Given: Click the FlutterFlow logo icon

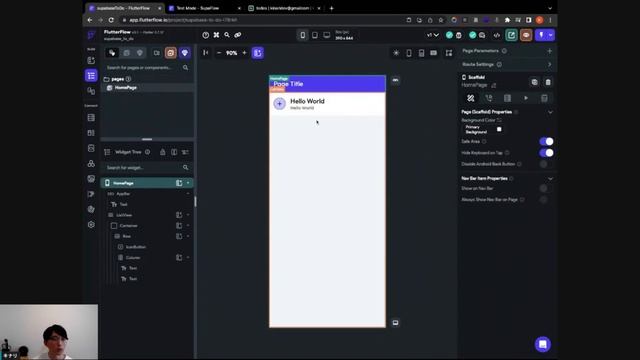Looking at the screenshot, I should coord(91,35).
